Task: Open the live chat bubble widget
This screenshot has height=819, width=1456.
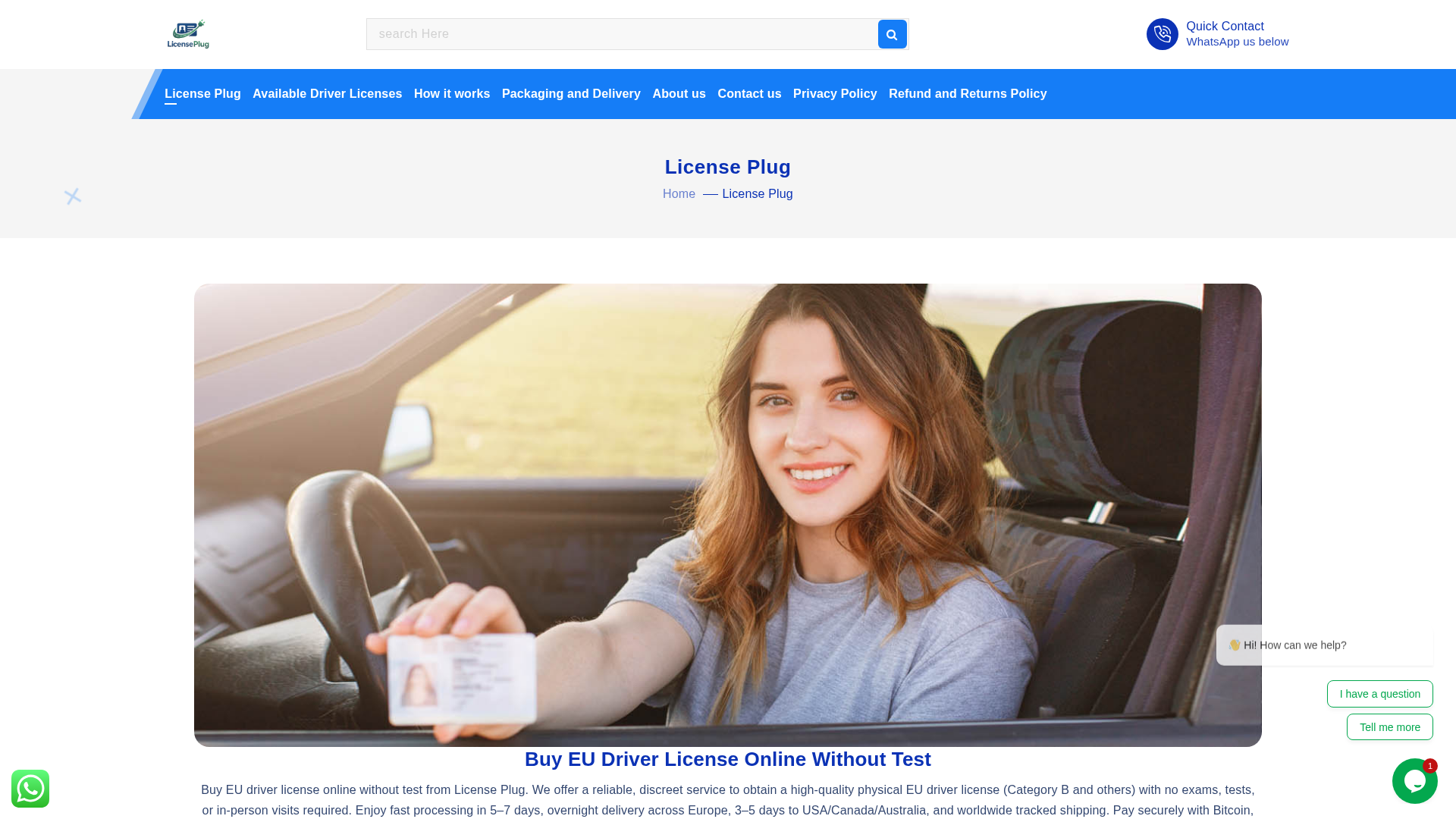Action: click(1414, 781)
